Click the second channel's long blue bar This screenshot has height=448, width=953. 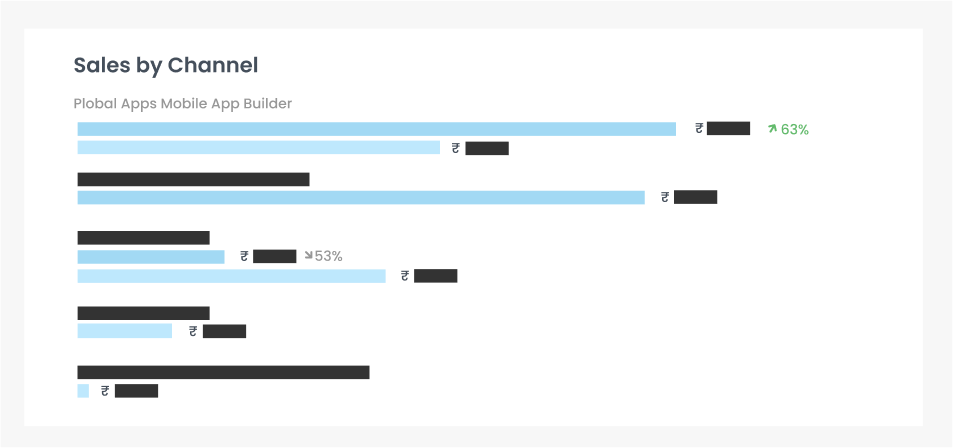tap(361, 198)
